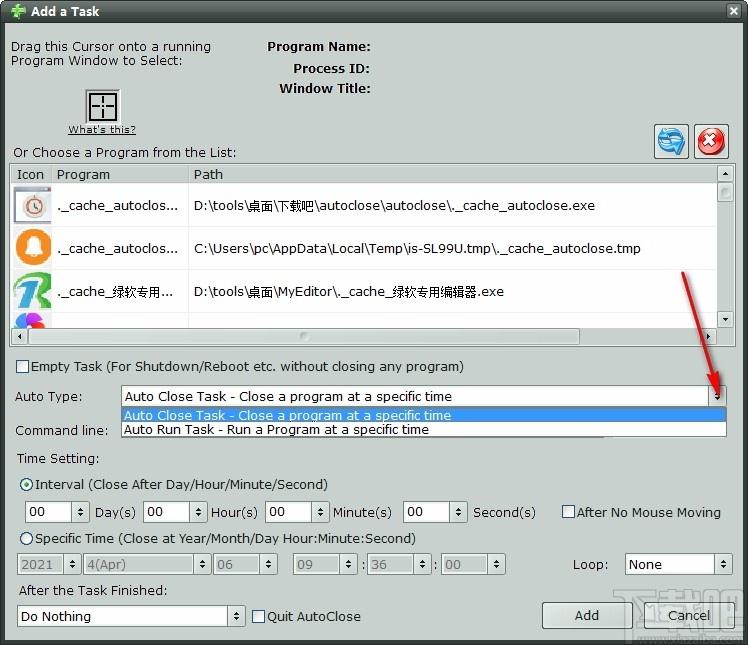
Task: Click the Program column header
Action: pos(120,175)
